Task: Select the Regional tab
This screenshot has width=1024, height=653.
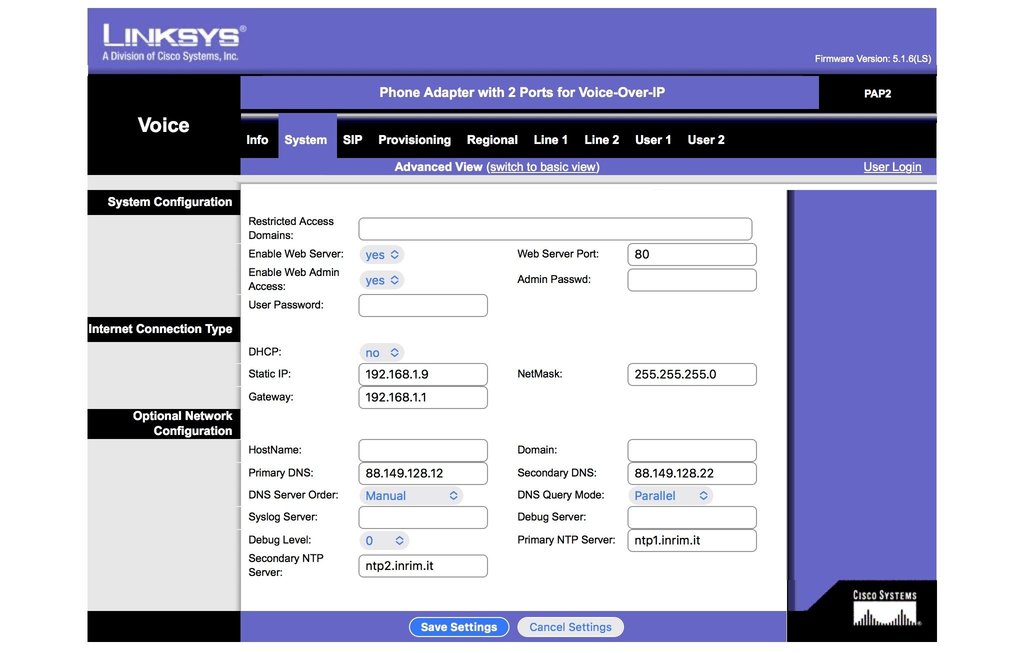Action: 492,140
